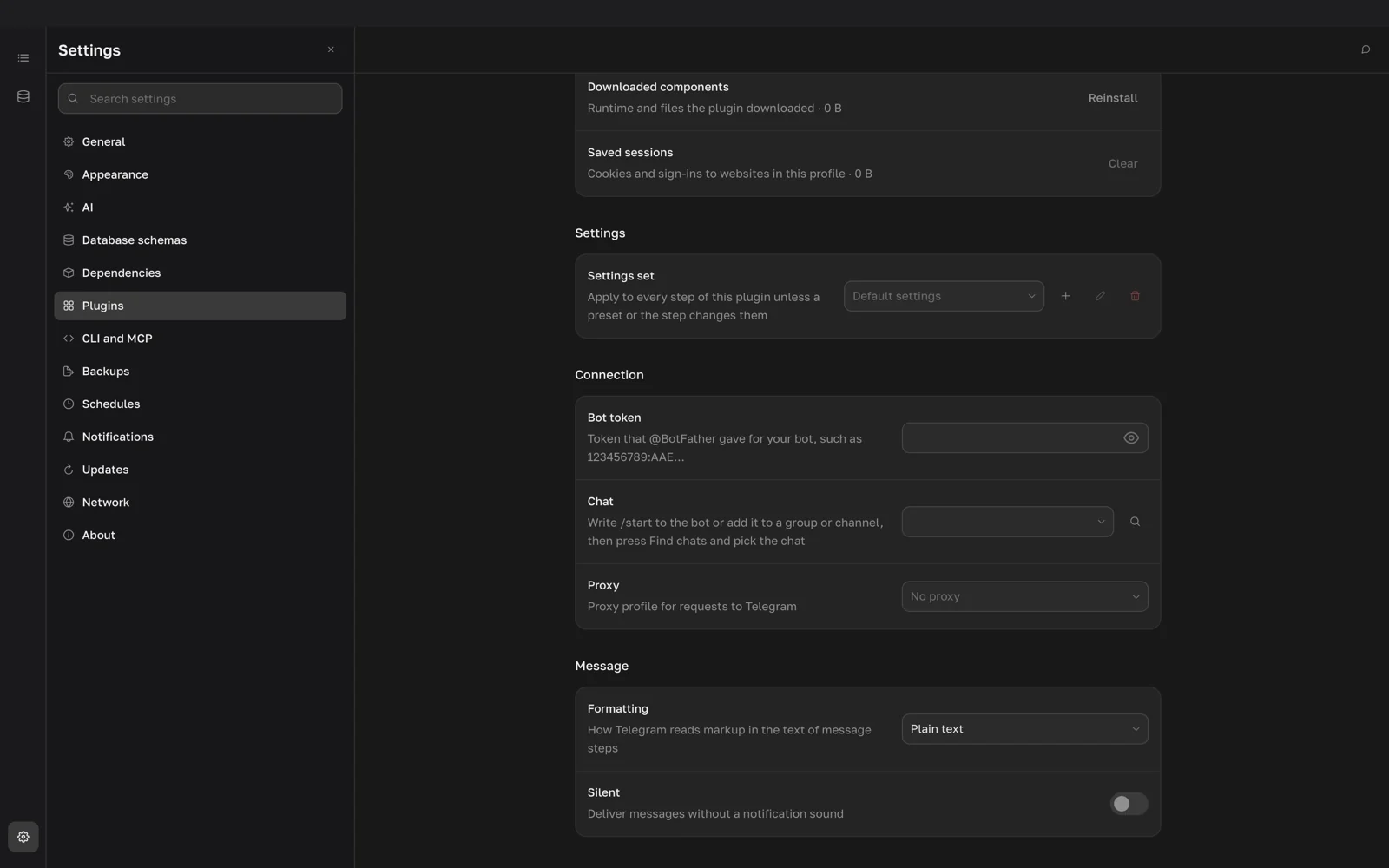Open the Chat dropdown
The image size is (1389, 868).
coord(1007,522)
